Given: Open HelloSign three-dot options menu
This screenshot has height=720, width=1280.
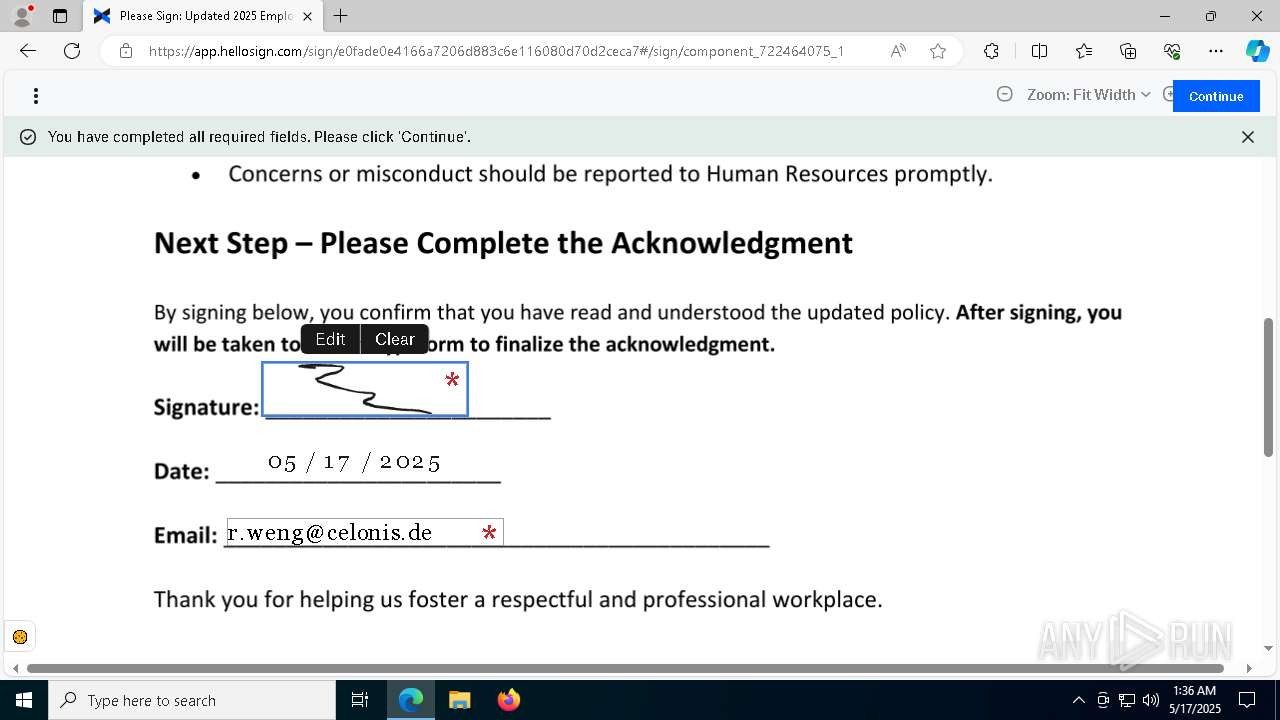Looking at the screenshot, I should pos(36,96).
